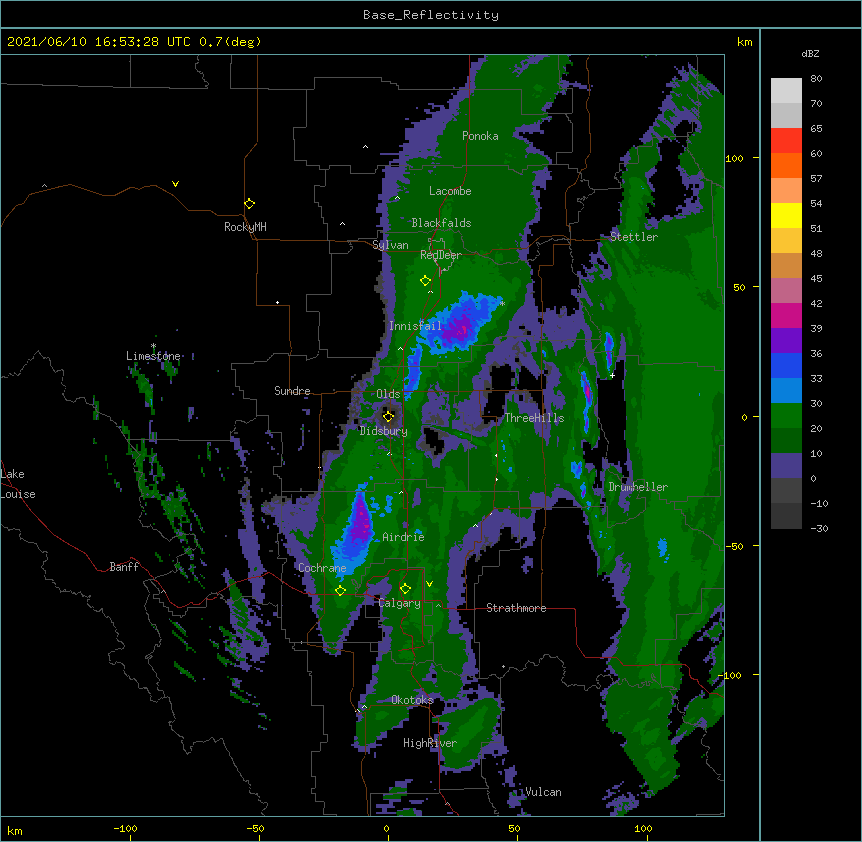Click the HighRiver label

pyautogui.click(x=430, y=743)
